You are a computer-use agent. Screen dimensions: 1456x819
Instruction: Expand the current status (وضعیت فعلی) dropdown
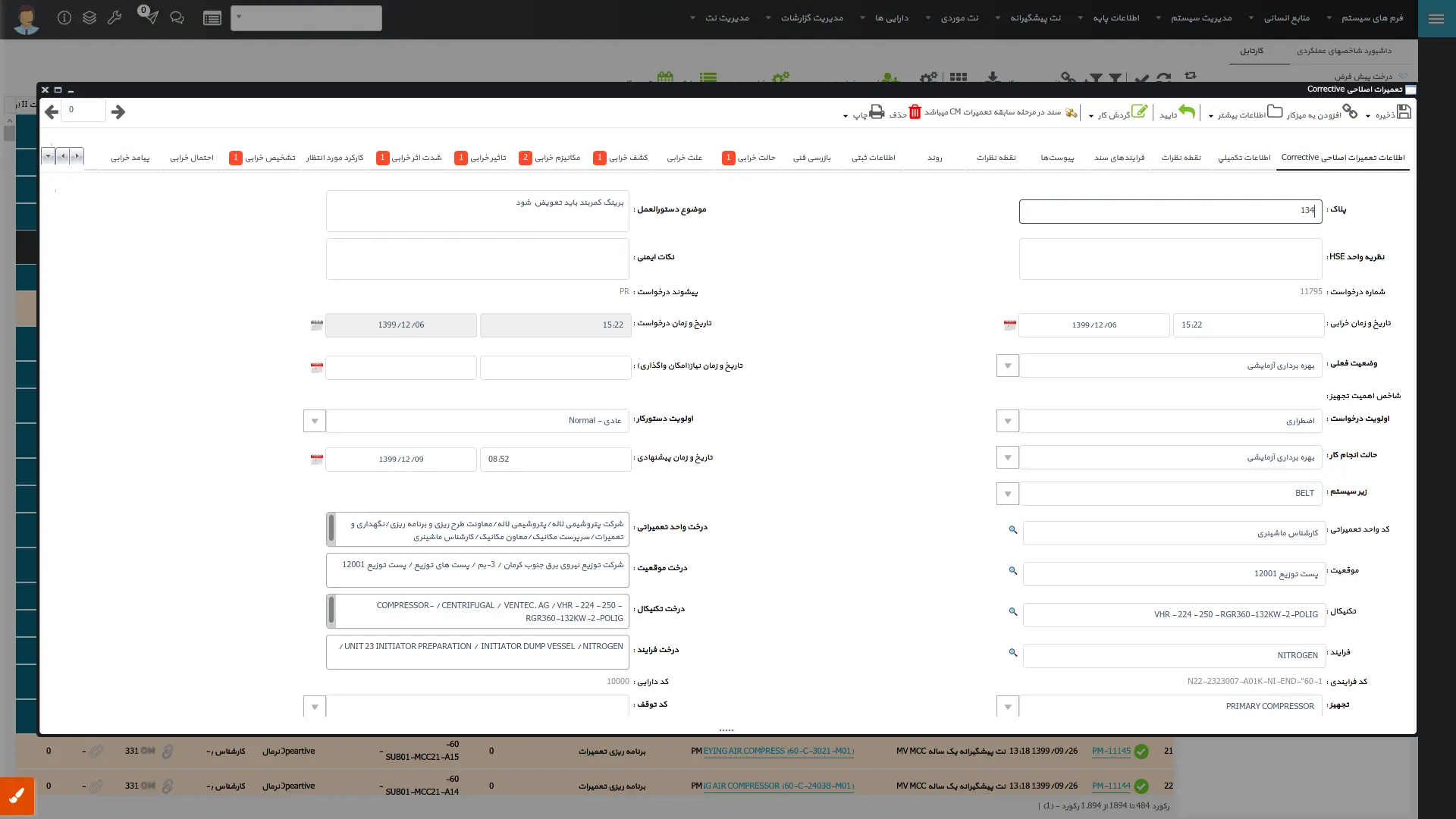(x=1007, y=366)
